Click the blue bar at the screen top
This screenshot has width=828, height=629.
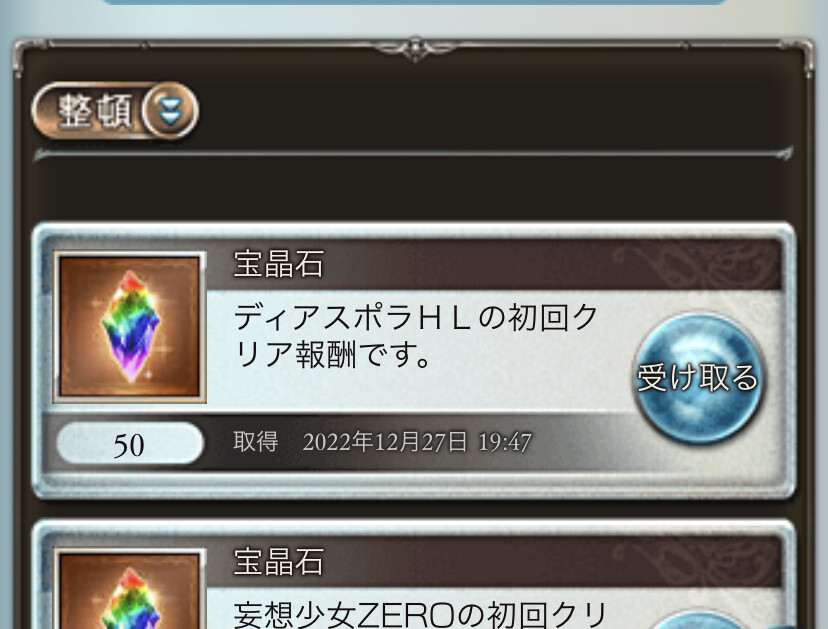point(414,2)
